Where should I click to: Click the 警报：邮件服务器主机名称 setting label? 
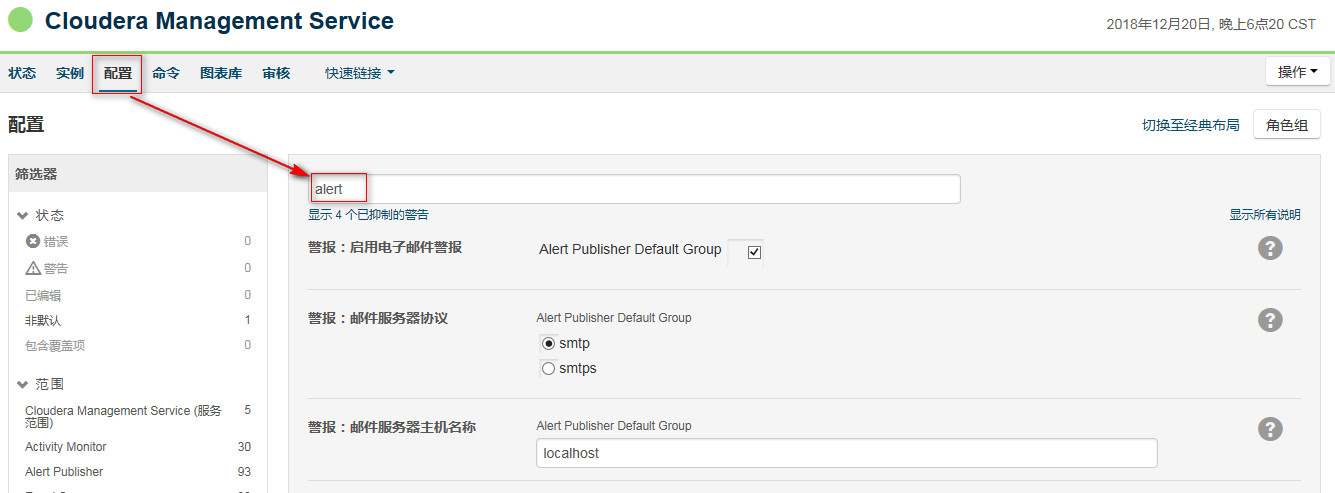tap(392, 427)
